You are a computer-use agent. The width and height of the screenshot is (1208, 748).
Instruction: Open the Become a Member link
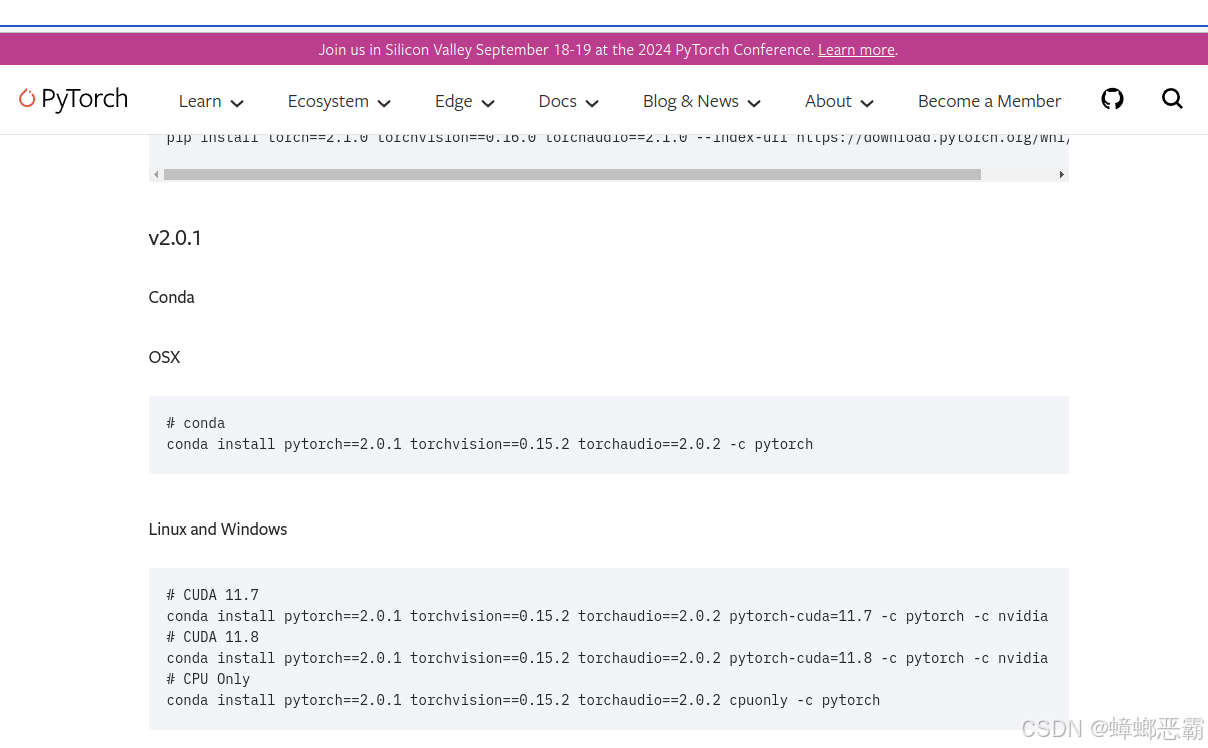click(989, 101)
